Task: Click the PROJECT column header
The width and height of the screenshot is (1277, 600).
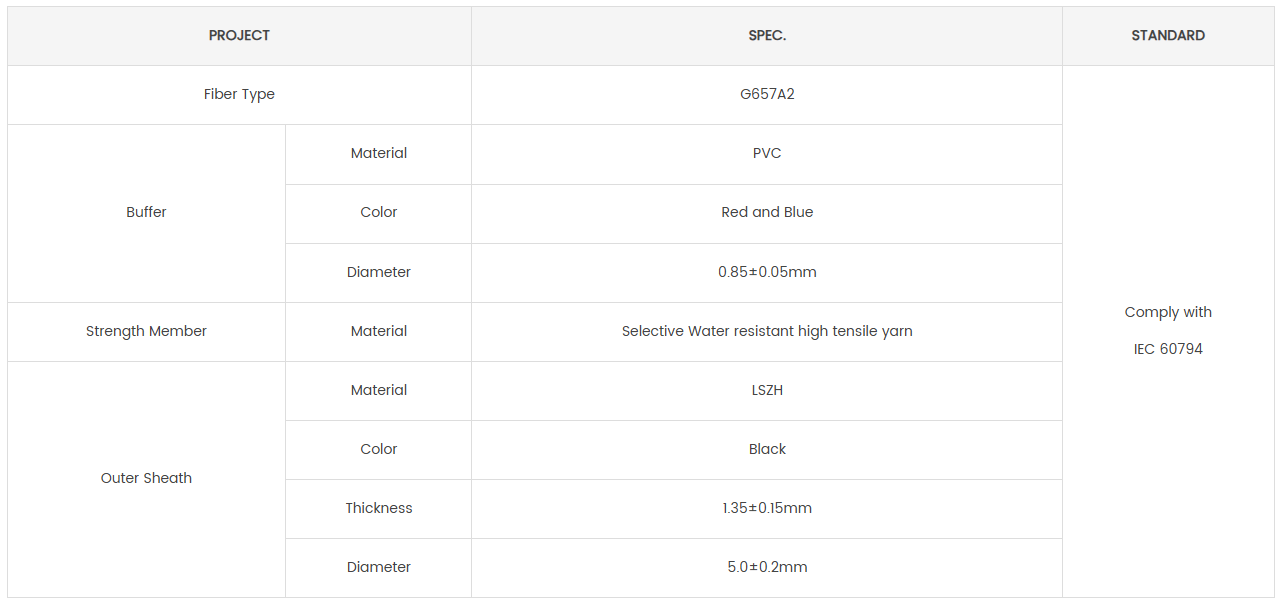Action: point(239,36)
